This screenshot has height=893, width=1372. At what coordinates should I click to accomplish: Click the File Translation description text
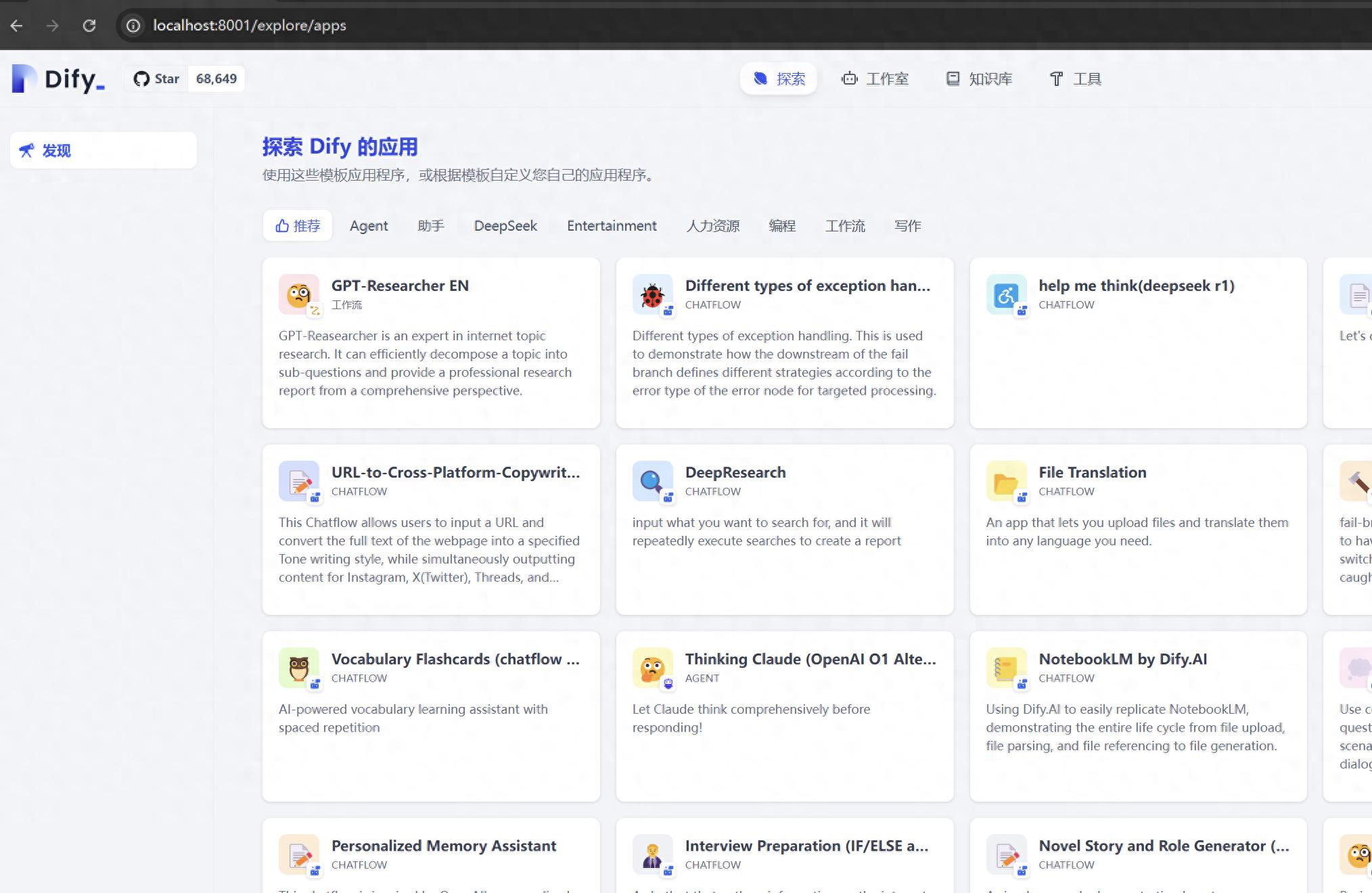1137,532
